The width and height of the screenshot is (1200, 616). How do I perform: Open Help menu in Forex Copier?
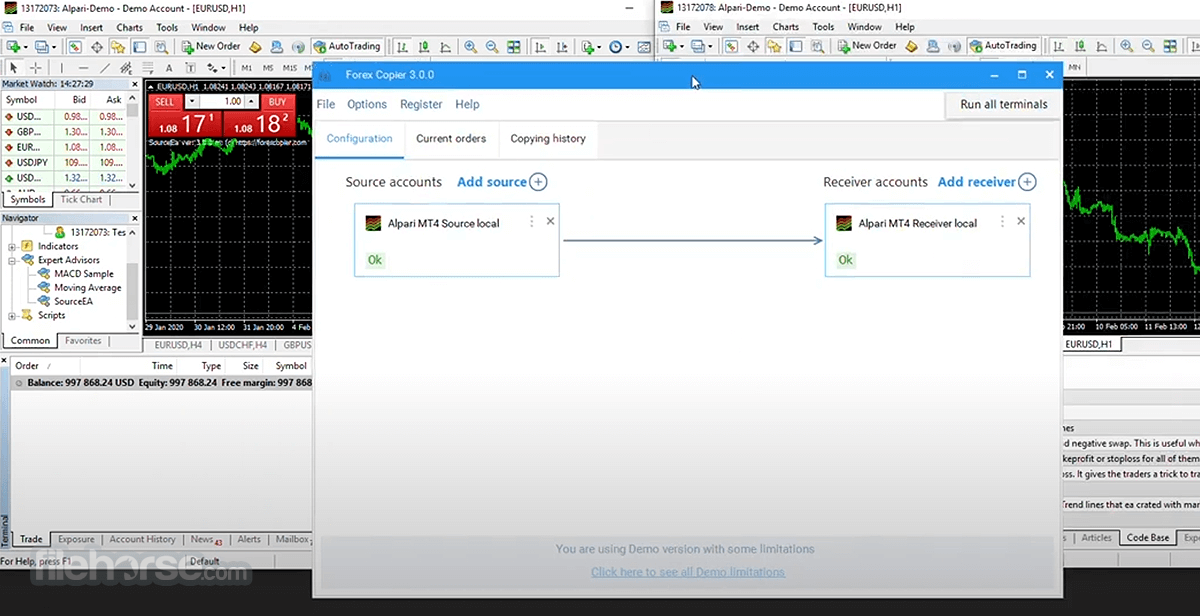[467, 104]
